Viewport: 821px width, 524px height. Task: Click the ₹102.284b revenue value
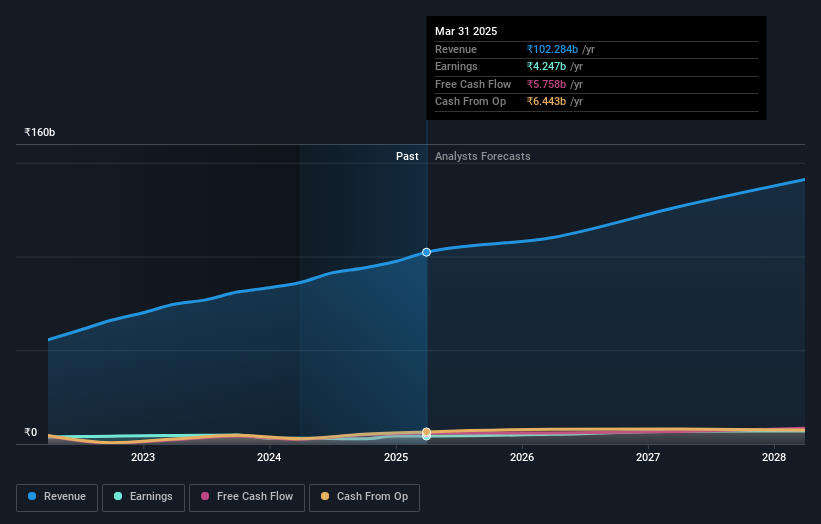coord(552,49)
